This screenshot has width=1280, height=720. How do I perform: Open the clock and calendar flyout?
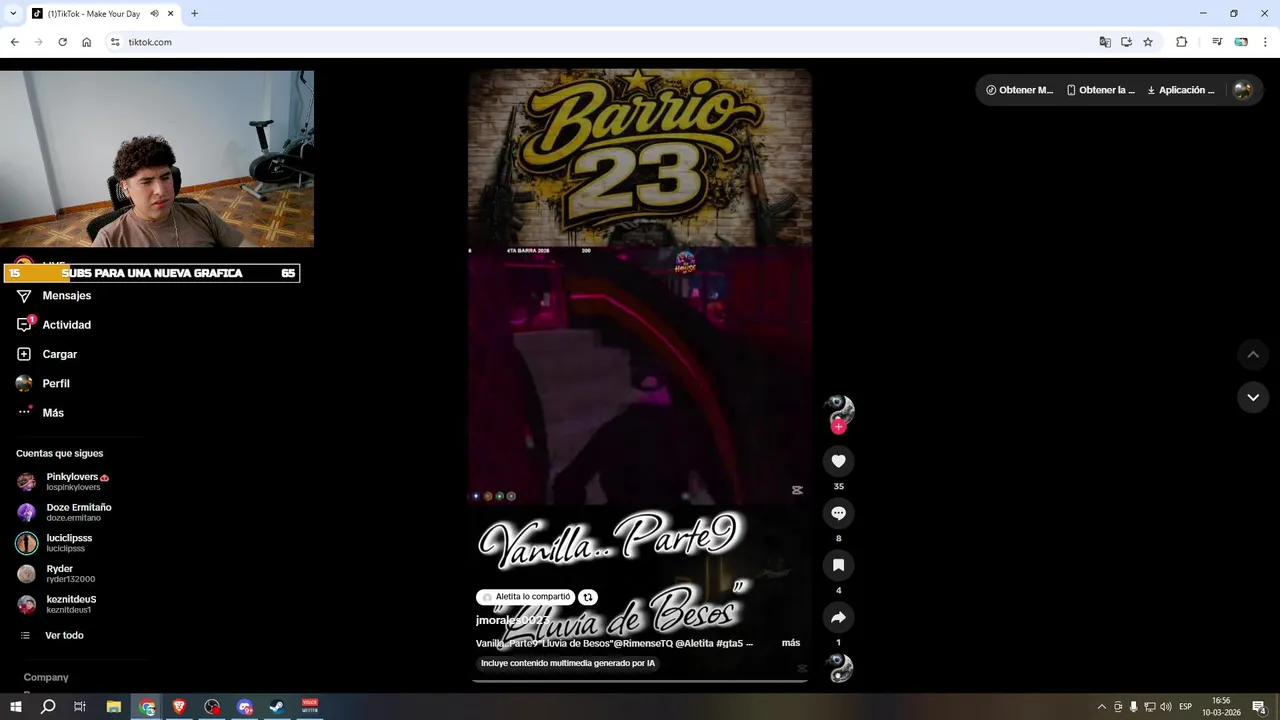[x=1221, y=707]
